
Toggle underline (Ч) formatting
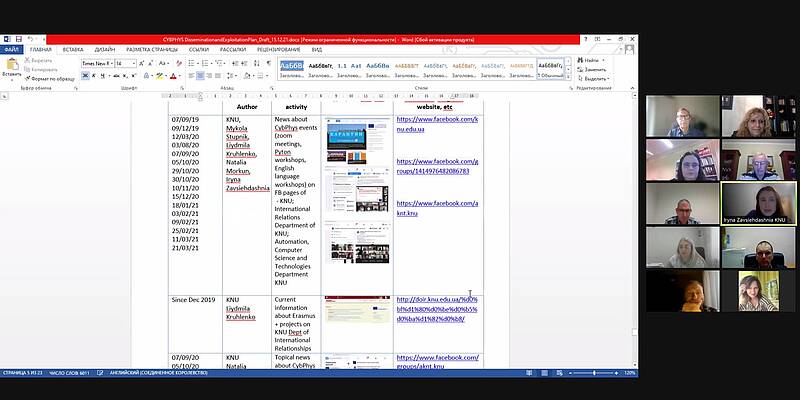click(103, 76)
